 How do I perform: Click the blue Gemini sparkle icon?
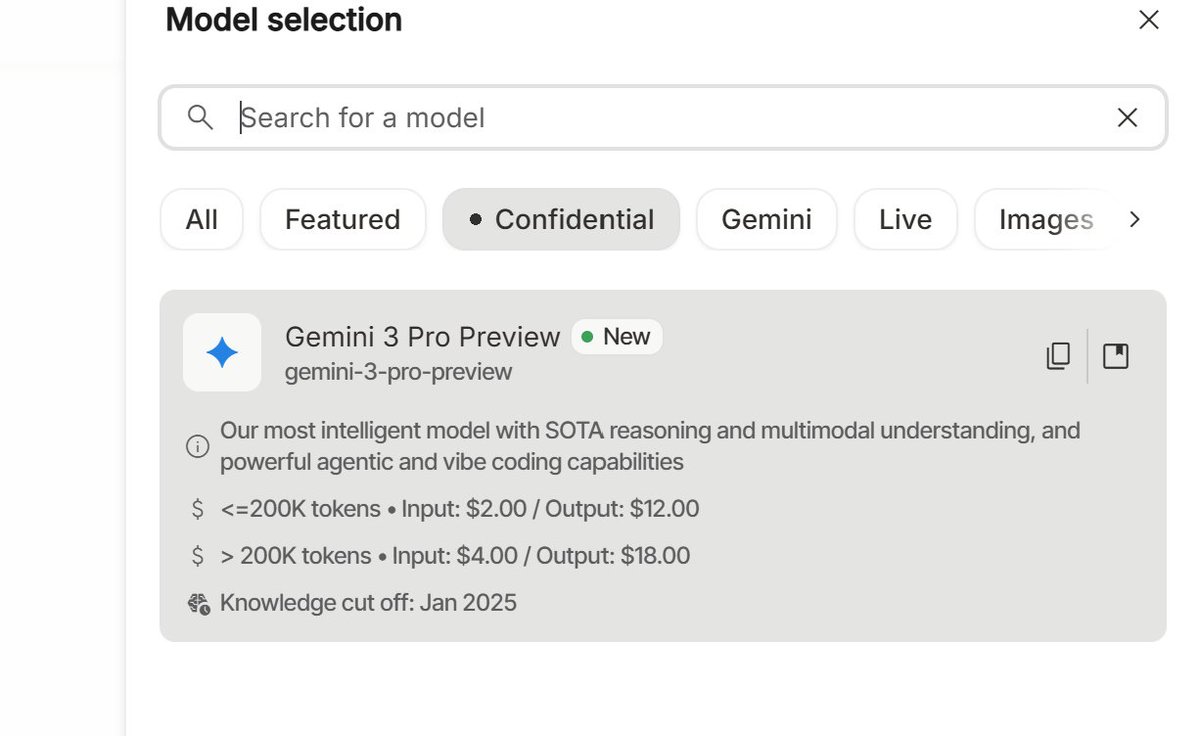222,352
